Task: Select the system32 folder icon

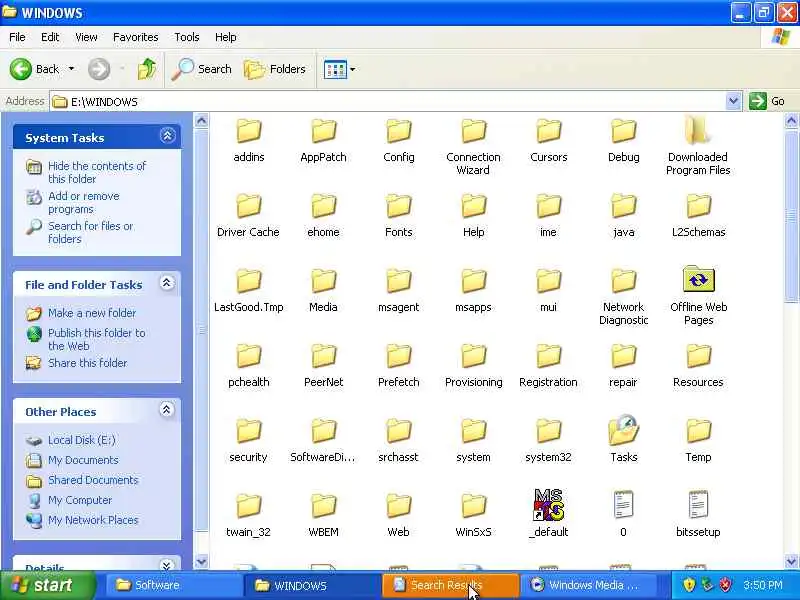Action: pos(548,432)
